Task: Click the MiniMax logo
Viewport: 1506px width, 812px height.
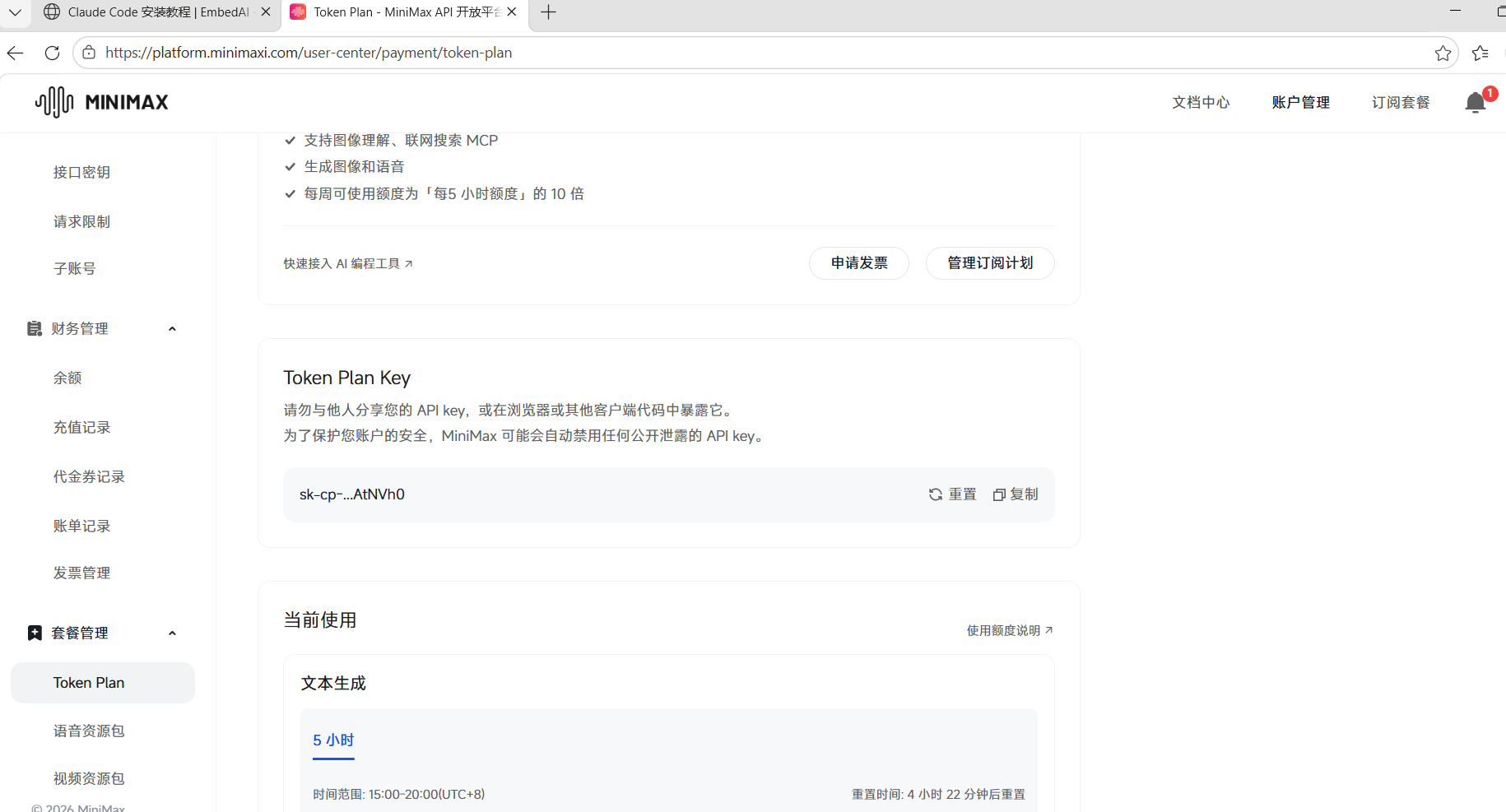Action: [102, 102]
